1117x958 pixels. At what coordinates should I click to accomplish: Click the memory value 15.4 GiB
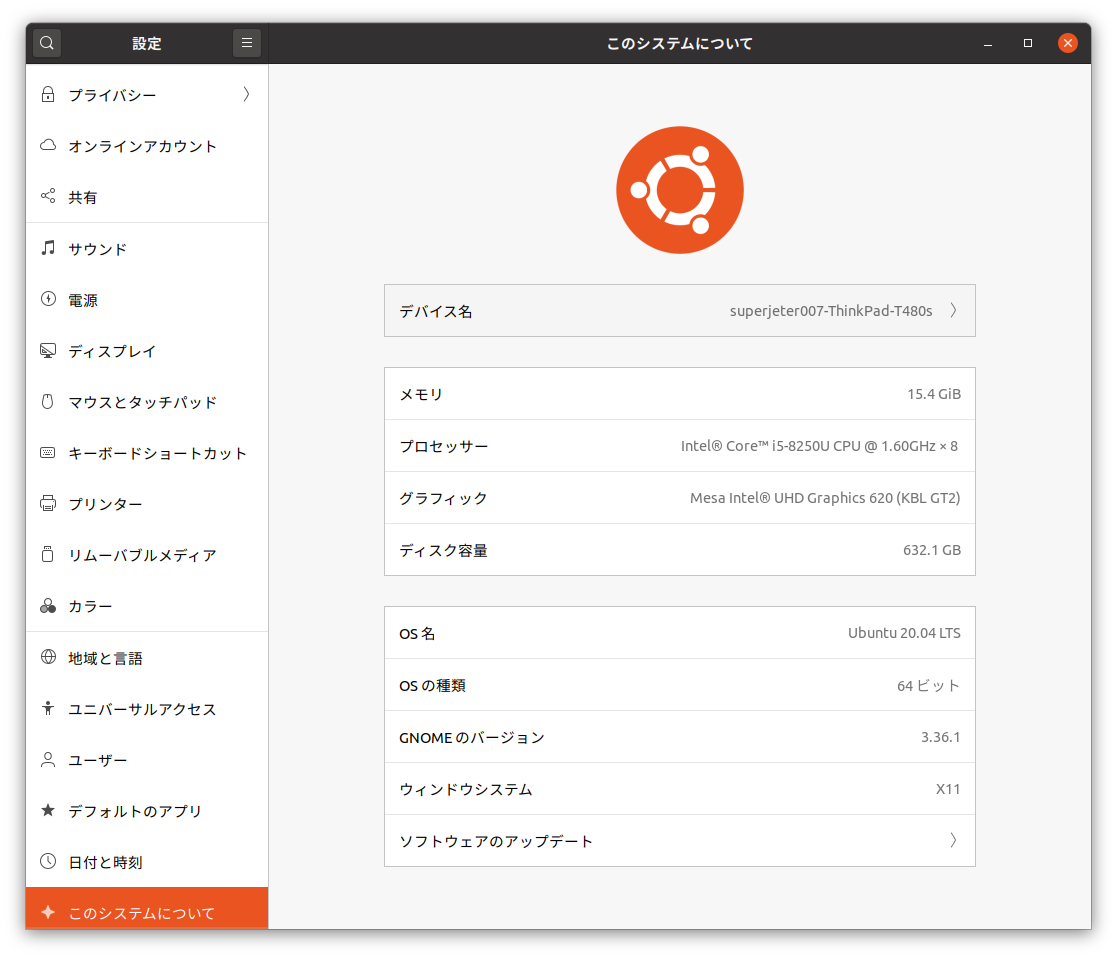tap(934, 394)
